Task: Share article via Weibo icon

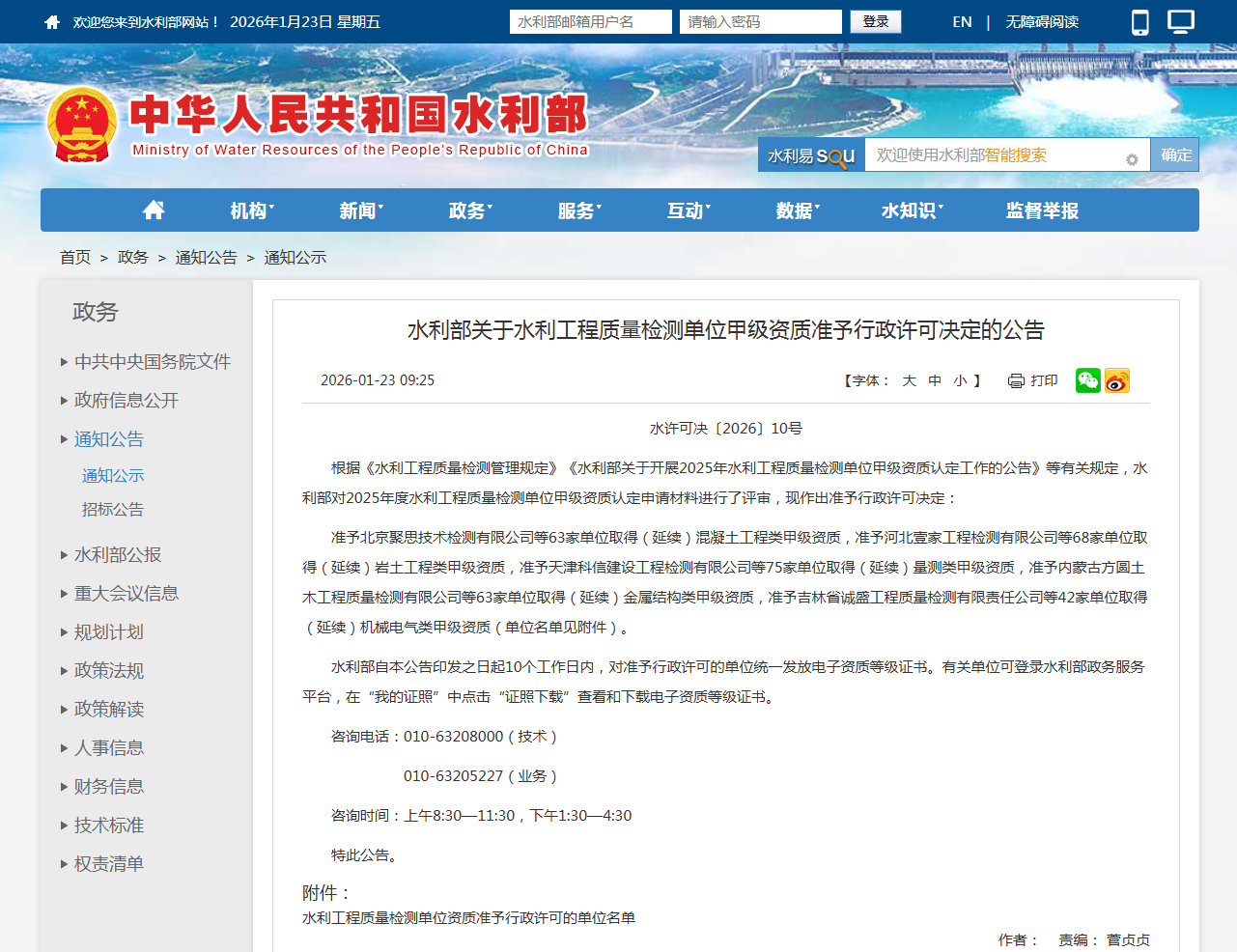Action: pyautogui.click(x=1117, y=380)
